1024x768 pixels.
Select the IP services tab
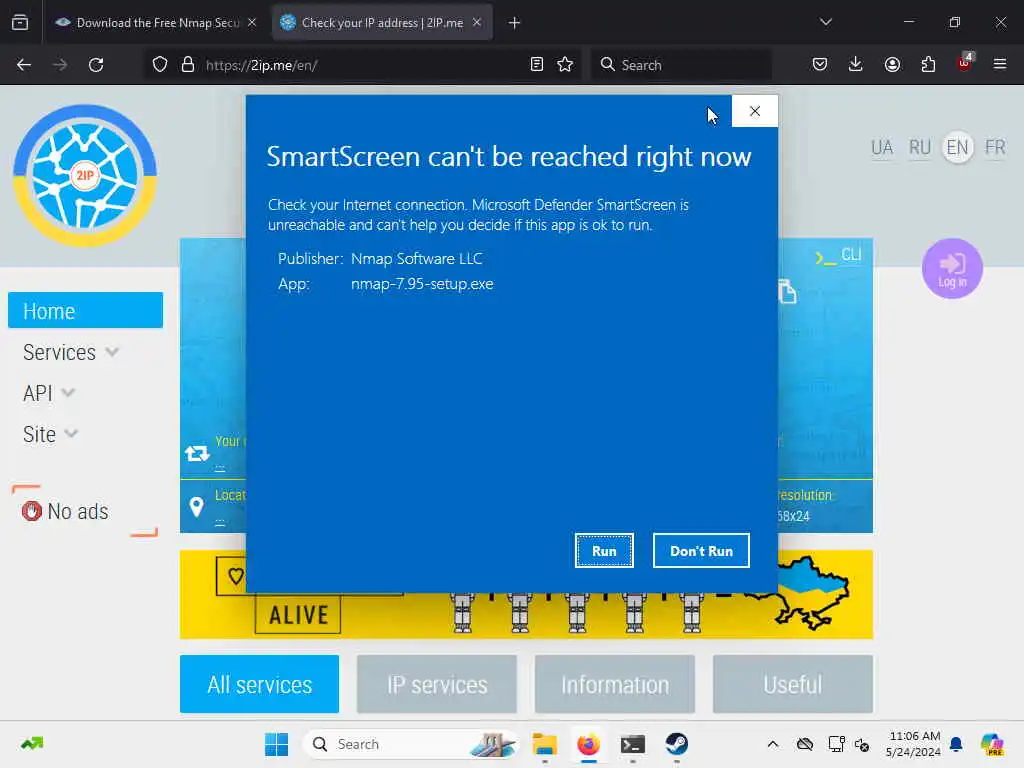click(x=437, y=684)
